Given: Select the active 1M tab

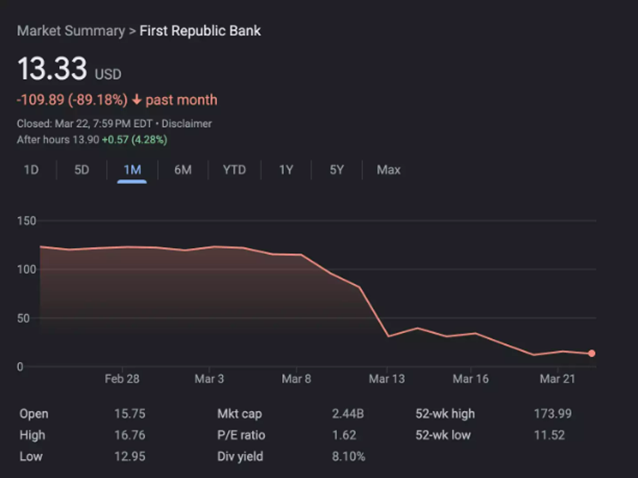Looking at the screenshot, I should point(132,170).
